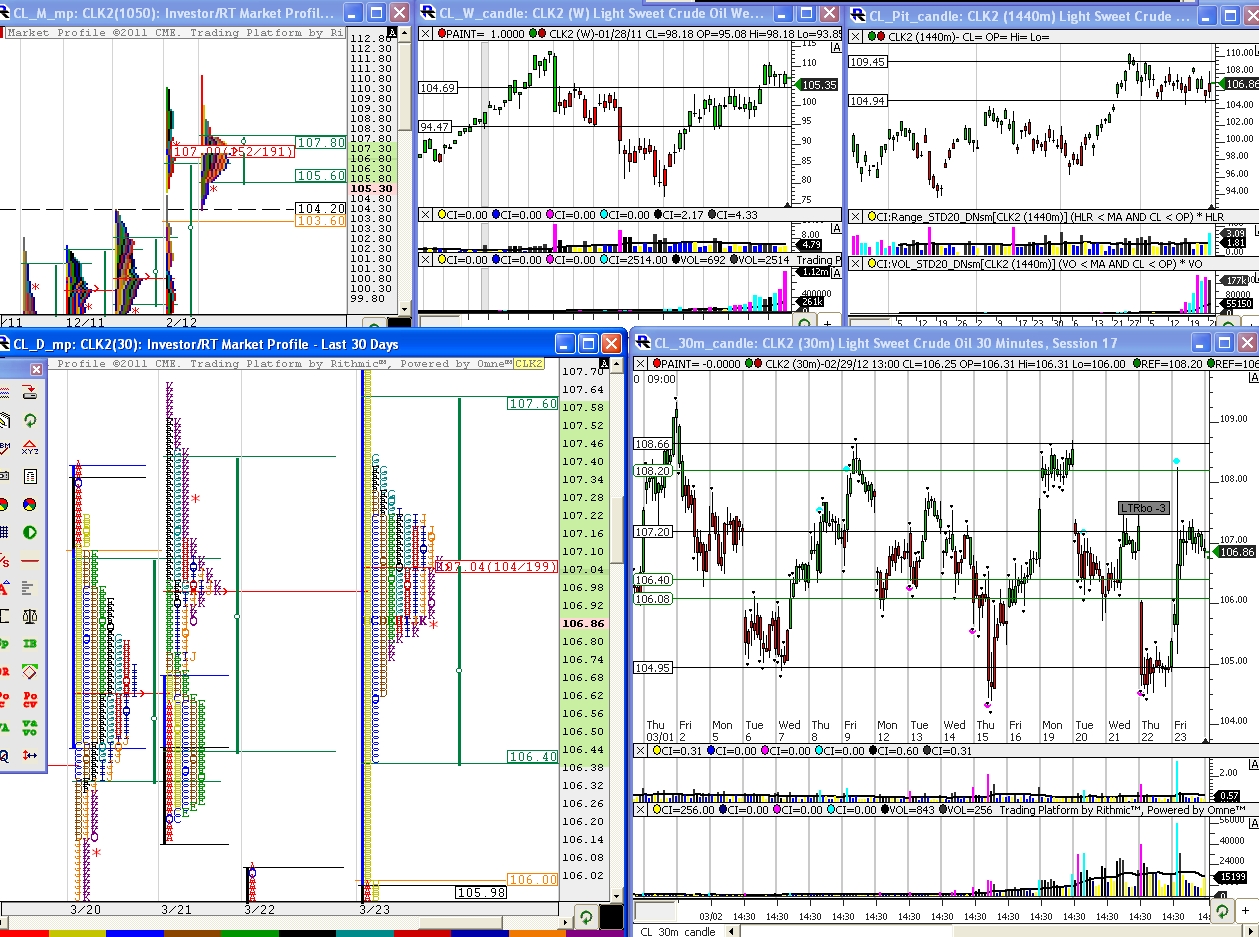Close the VOL=692 pane in CL_W_candle
The image size is (1259, 937).
(x=425, y=259)
